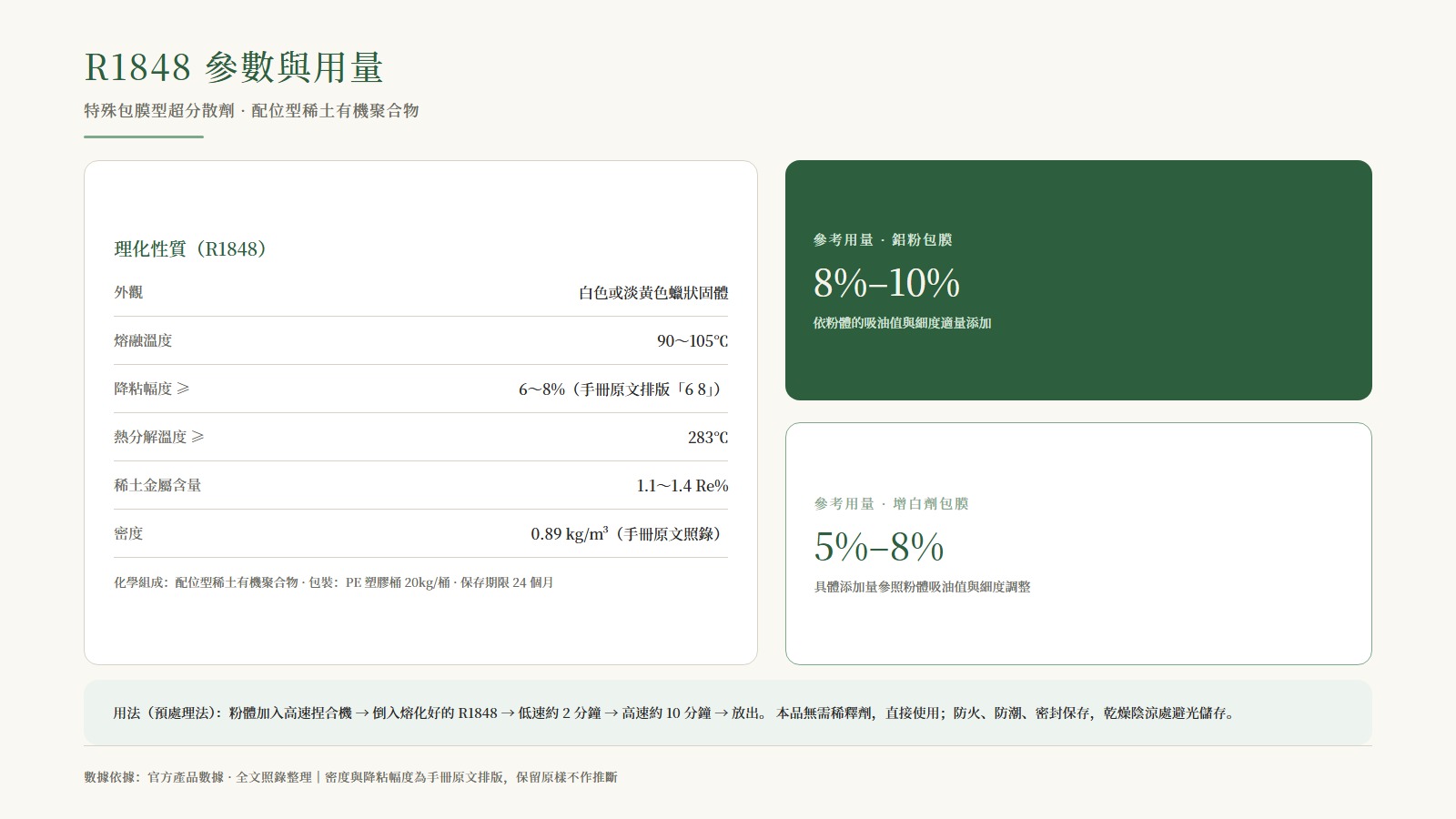Screen dimensions: 1456x819
Task: Click the row label '稀土金屬含量'
Action: pos(157,485)
